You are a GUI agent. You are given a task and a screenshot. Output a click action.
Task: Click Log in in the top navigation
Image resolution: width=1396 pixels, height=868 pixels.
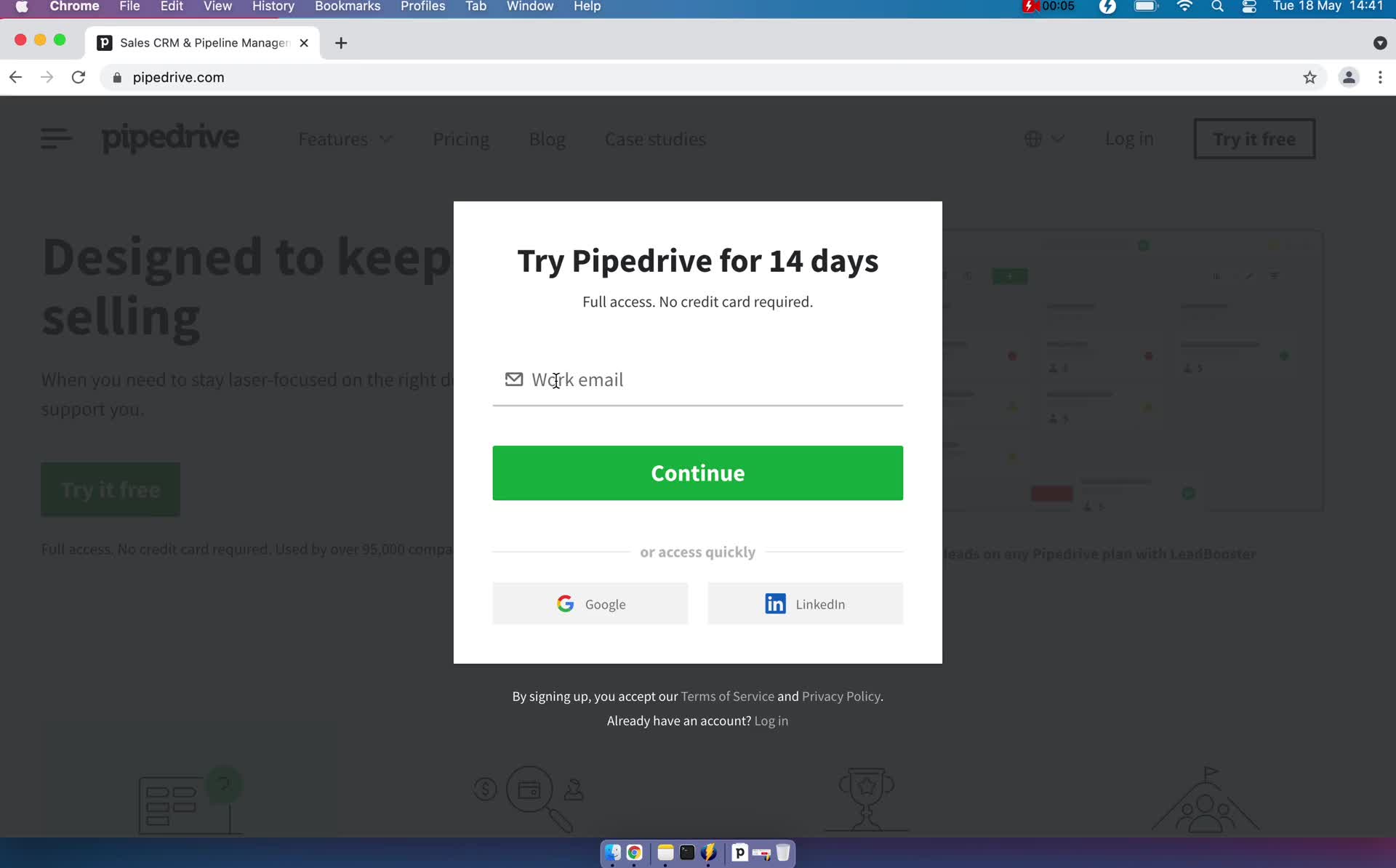pos(1129,139)
